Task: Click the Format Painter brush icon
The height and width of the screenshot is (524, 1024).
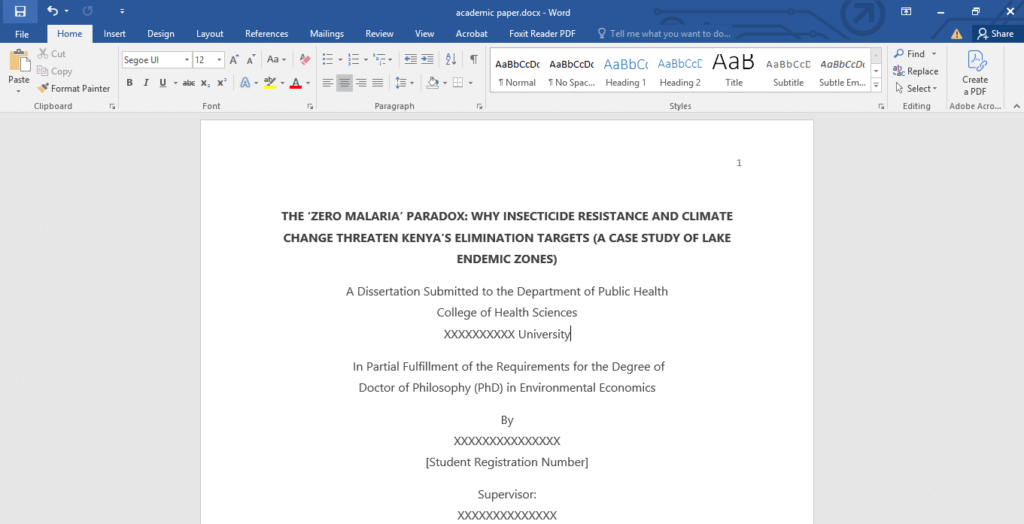Action: tap(43, 88)
